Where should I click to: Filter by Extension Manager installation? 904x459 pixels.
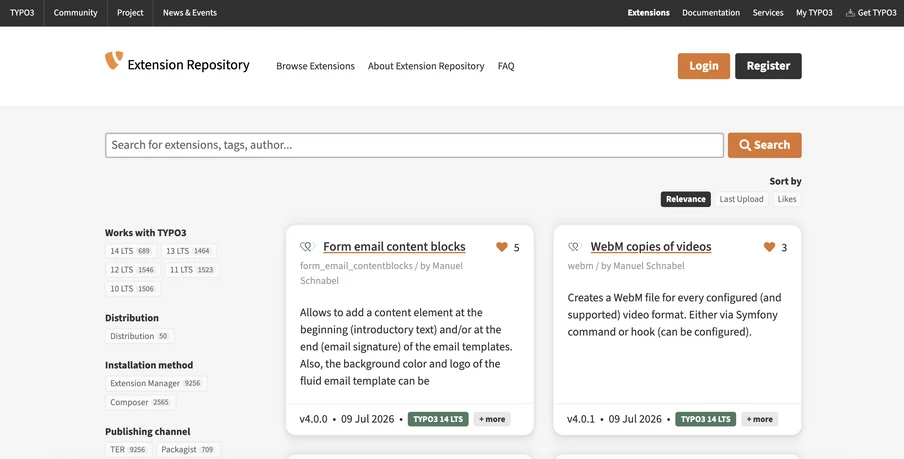click(x=156, y=383)
